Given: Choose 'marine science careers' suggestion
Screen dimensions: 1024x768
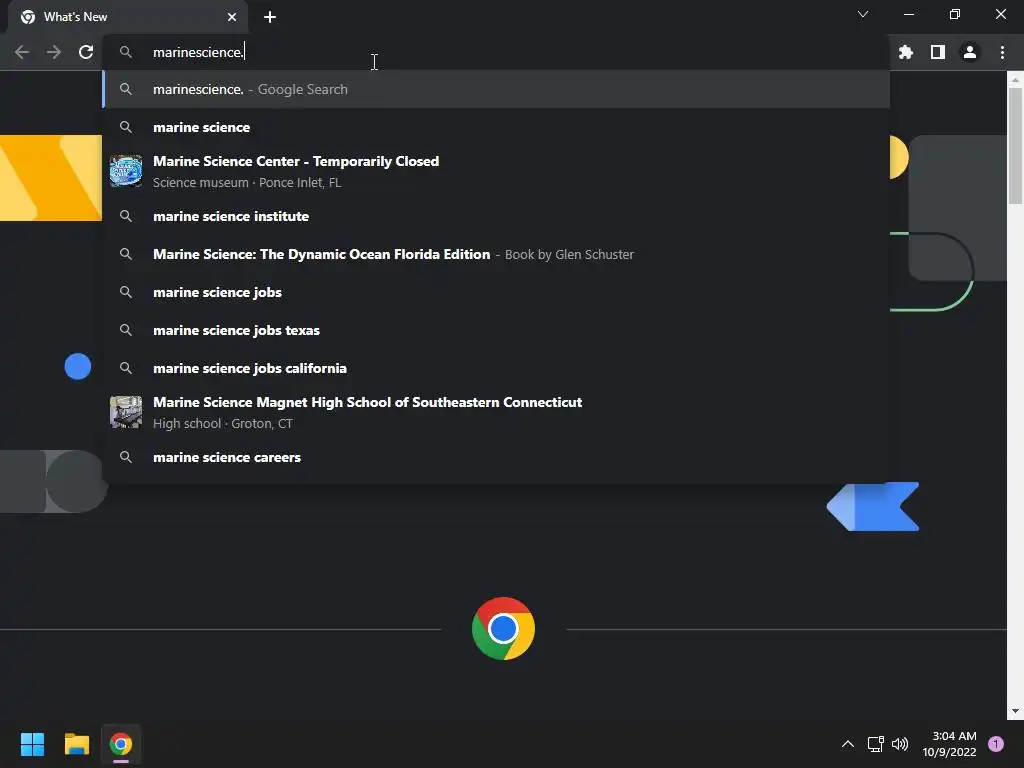Looking at the screenshot, I should coord(496,457).
